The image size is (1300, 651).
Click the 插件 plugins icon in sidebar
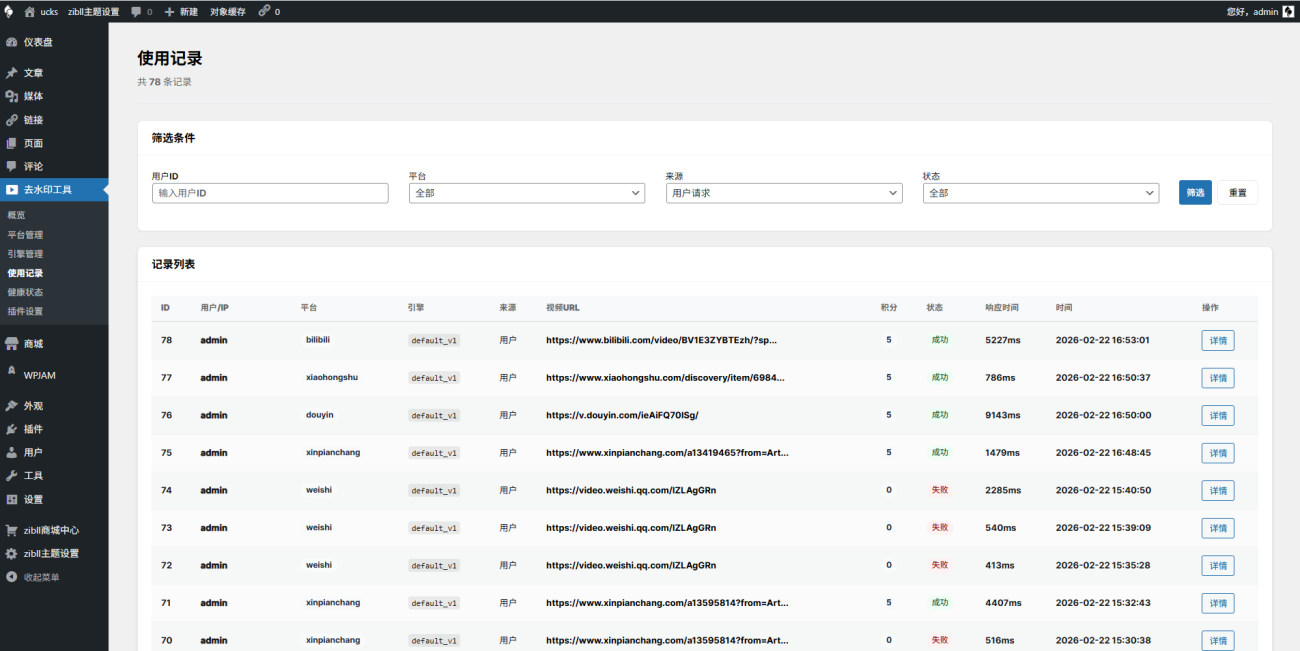[x=12, y=429]
